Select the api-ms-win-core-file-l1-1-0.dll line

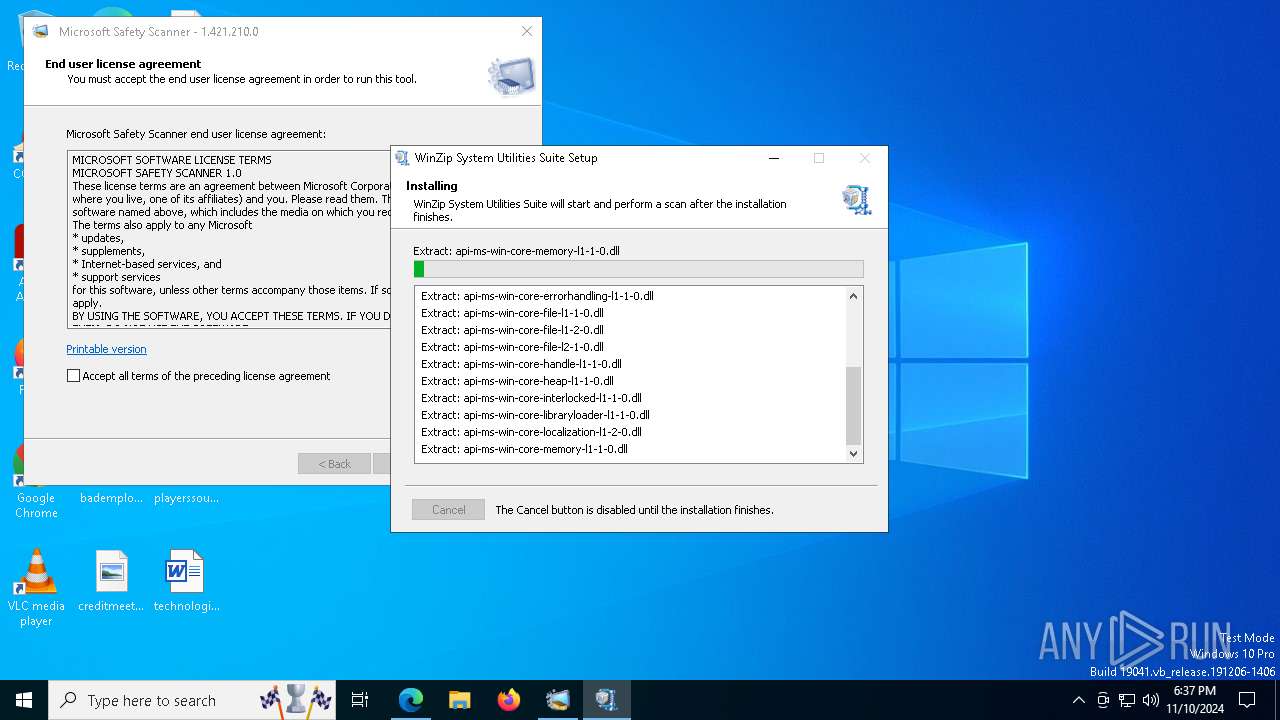(x=512, y=313)
